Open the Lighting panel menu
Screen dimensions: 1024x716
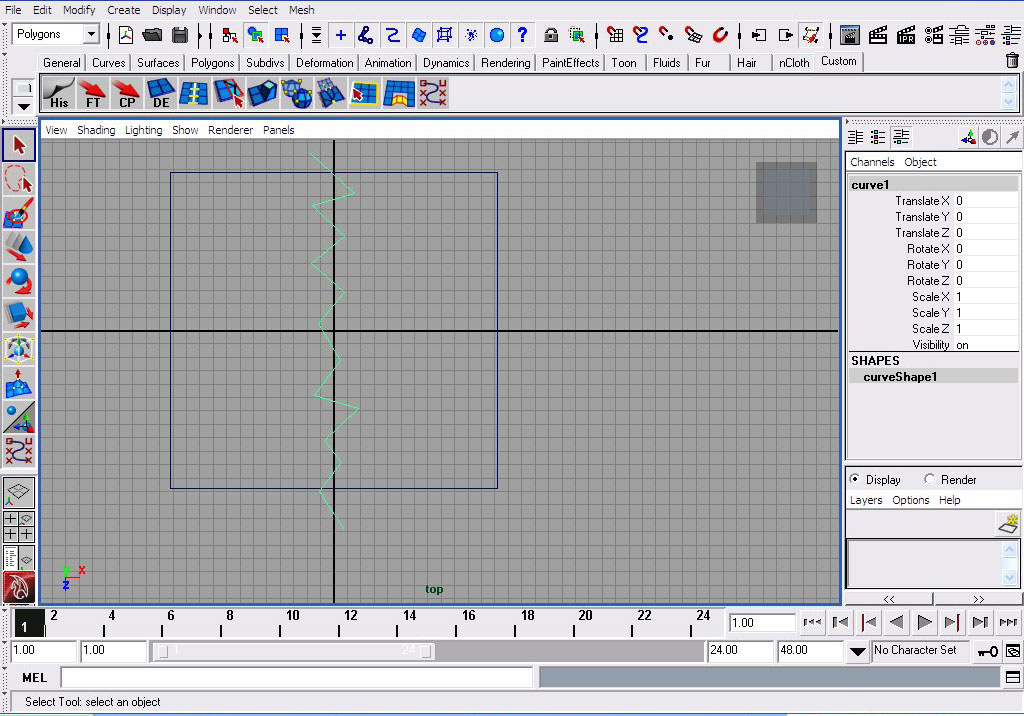point(144,130)
